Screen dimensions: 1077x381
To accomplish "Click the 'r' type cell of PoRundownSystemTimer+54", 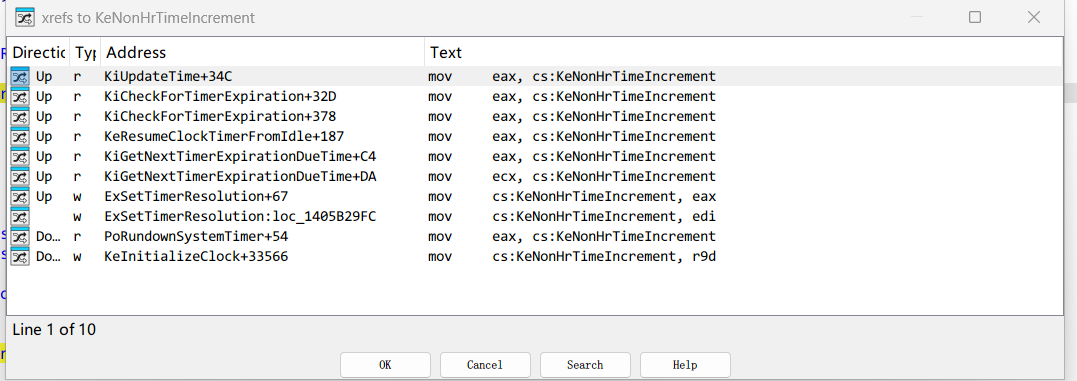I will [77, 237].
